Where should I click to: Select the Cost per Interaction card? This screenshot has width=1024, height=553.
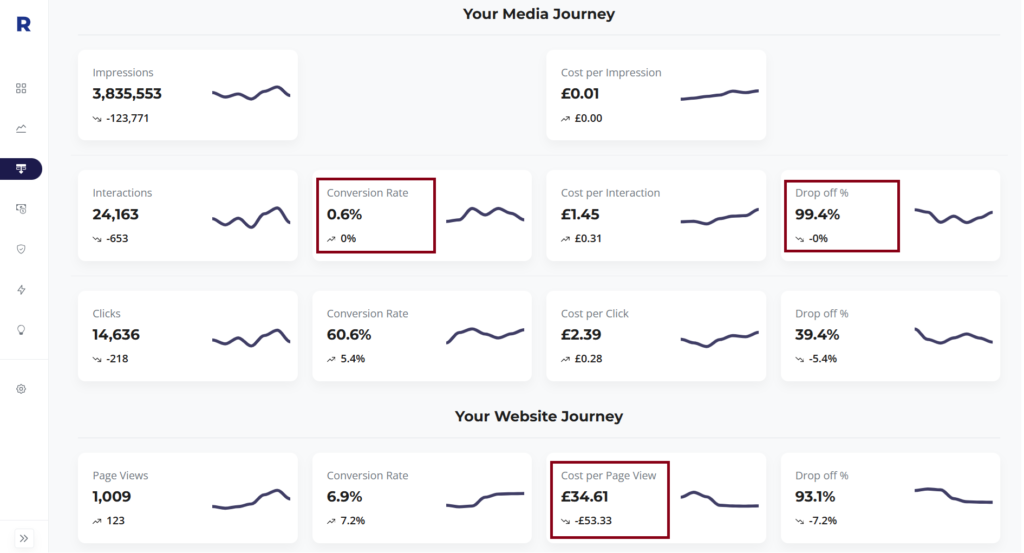[x=656, y=215]
